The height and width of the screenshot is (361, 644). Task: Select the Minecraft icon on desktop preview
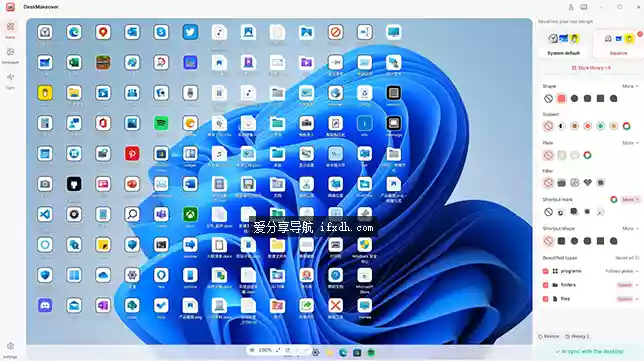[x=103, y=62]
